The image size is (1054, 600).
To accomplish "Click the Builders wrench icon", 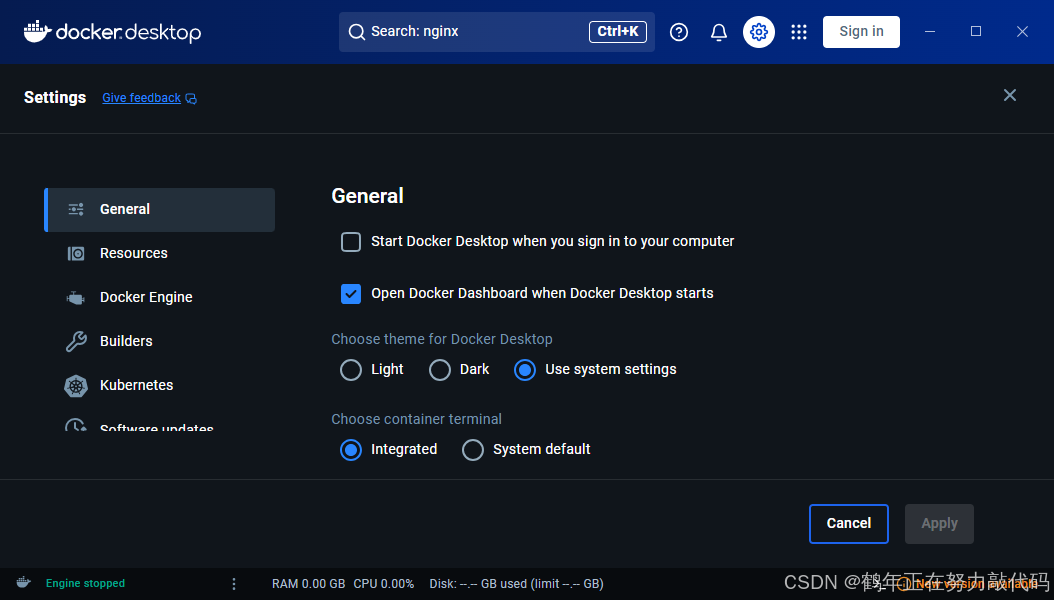I will coord(76,341).
